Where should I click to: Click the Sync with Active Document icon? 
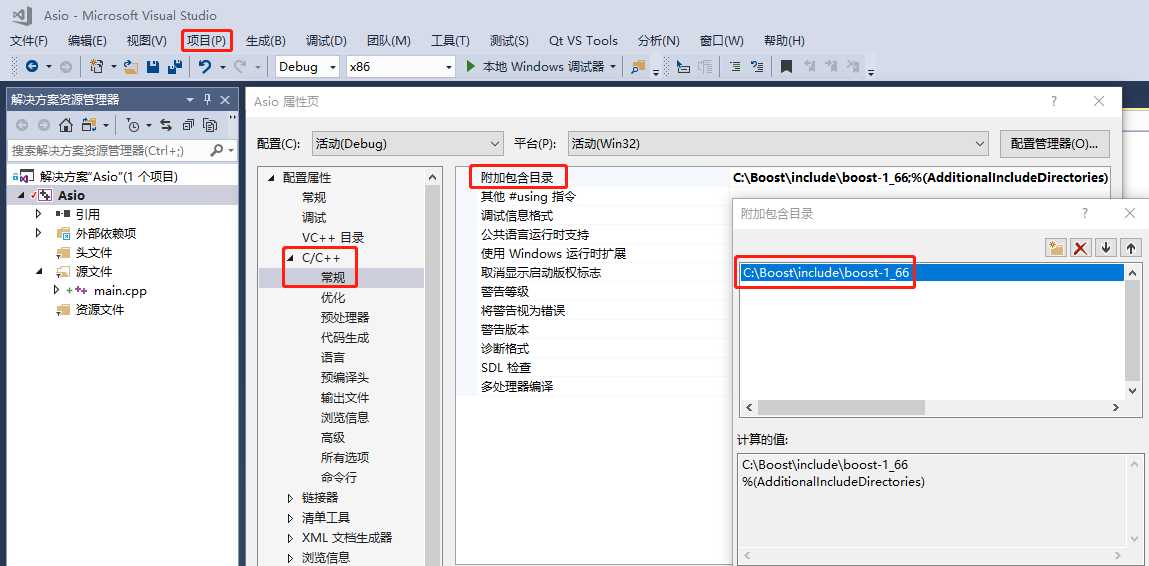point(166,125)
